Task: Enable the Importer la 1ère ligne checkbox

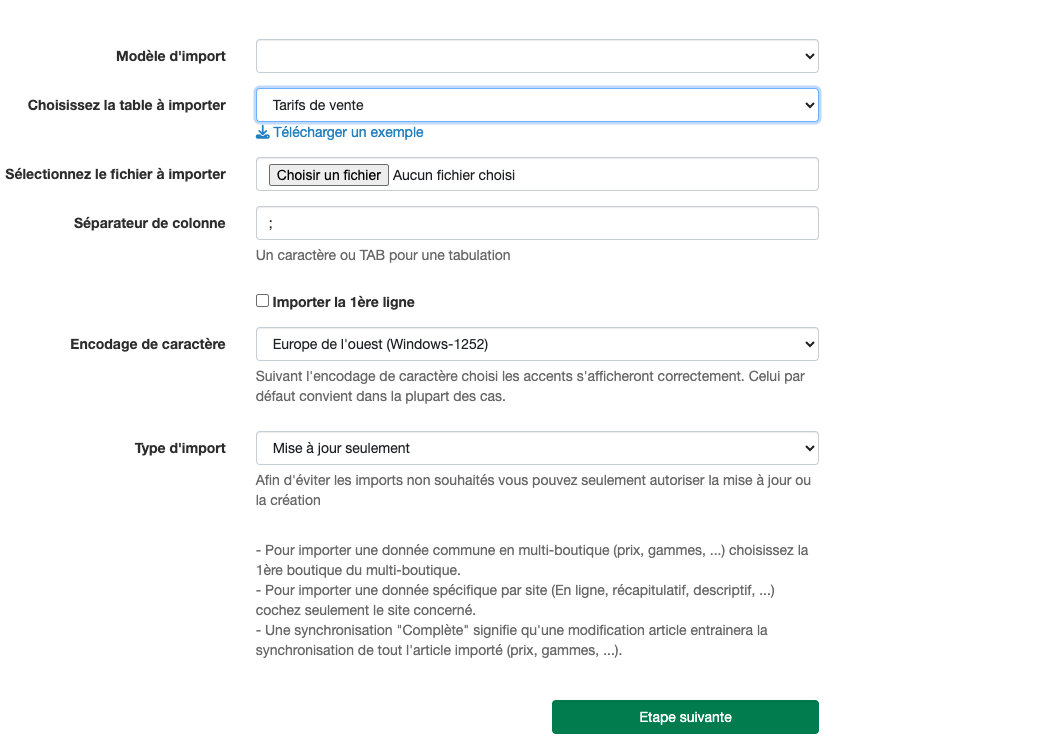Action: [262, 301]
